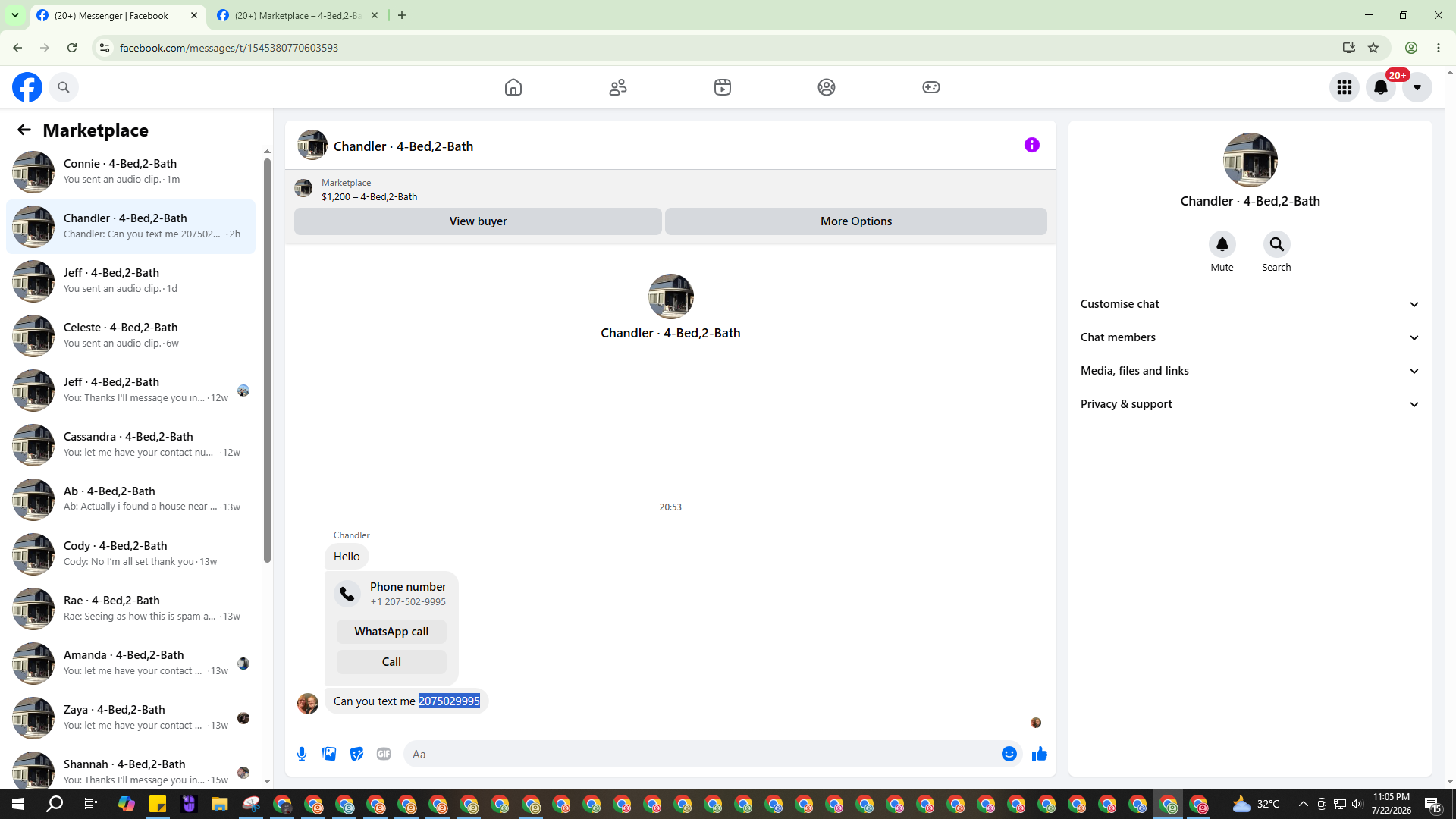Open the Facebook search icon

tap(64, 87)
